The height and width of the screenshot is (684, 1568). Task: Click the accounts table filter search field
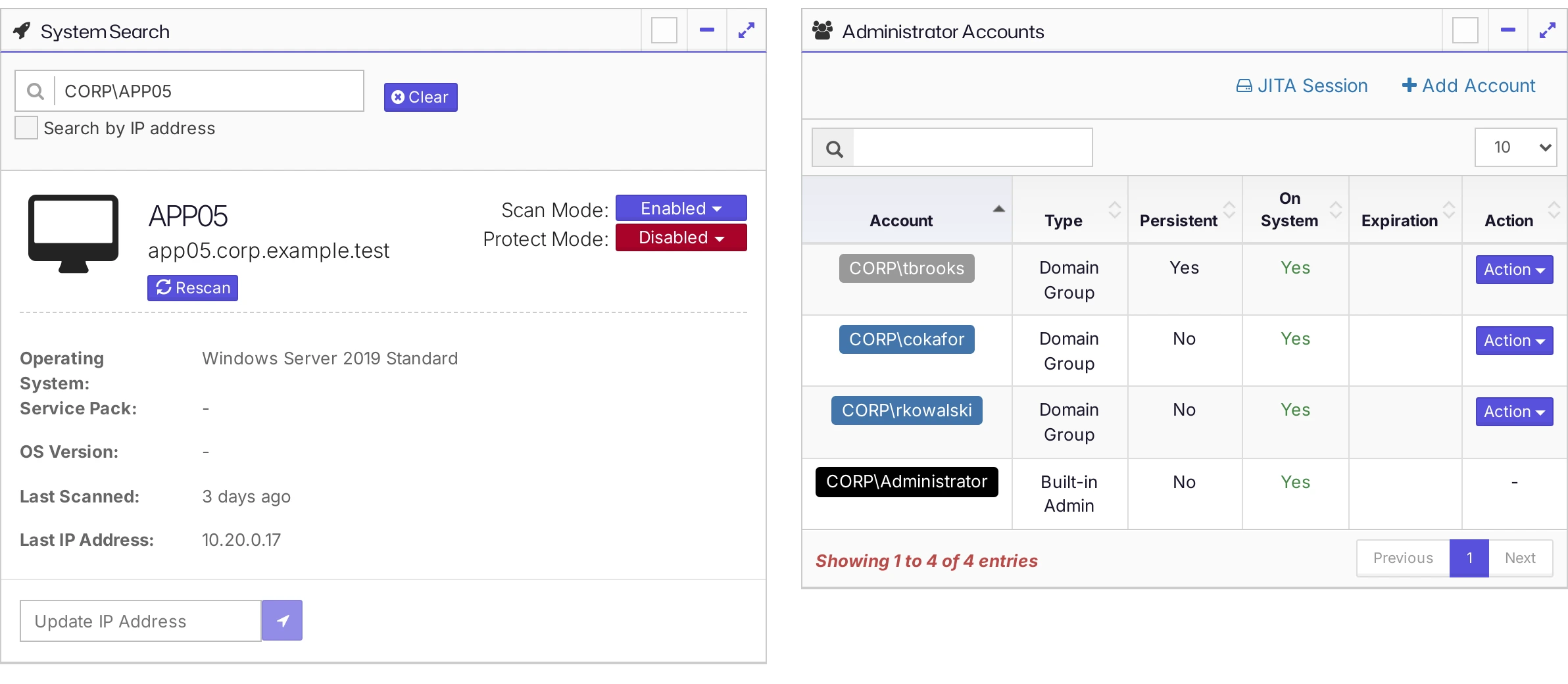(x=973, y=147)
